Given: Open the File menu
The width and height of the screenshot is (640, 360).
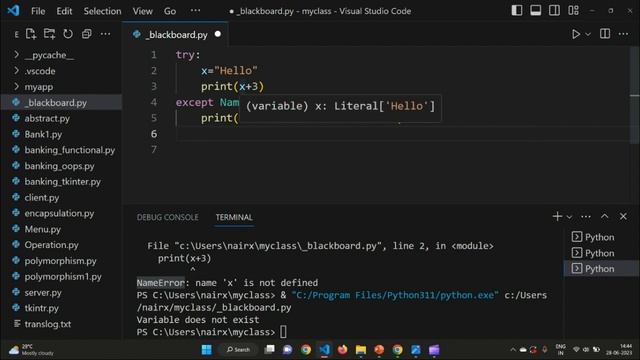Looking at the screenshot, I should coord(38,11).
